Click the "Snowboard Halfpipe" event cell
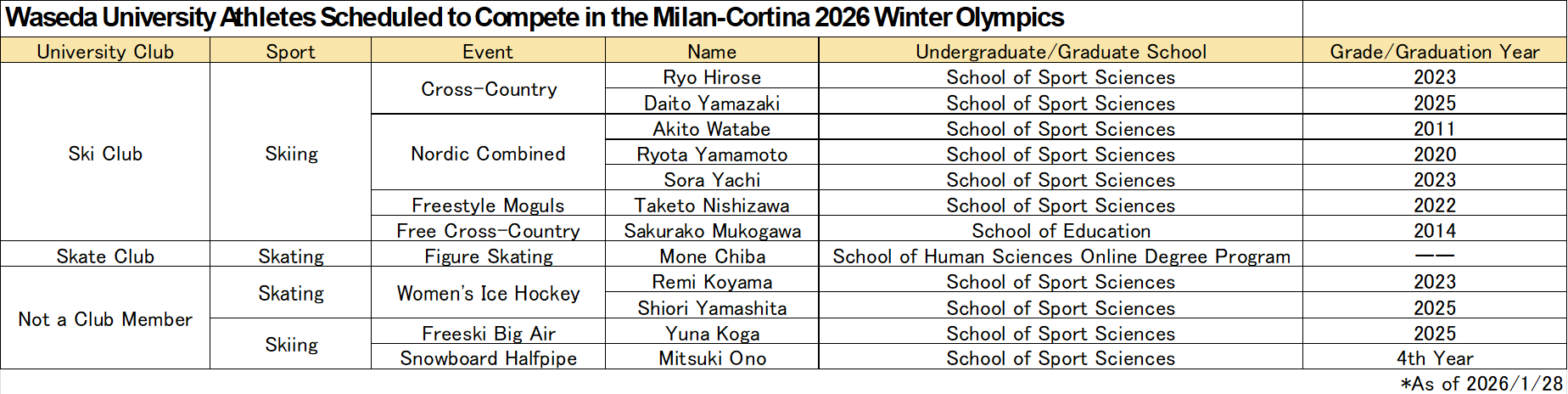Image resolution: width=1568 pixels, height=394 pixels. 488,358
